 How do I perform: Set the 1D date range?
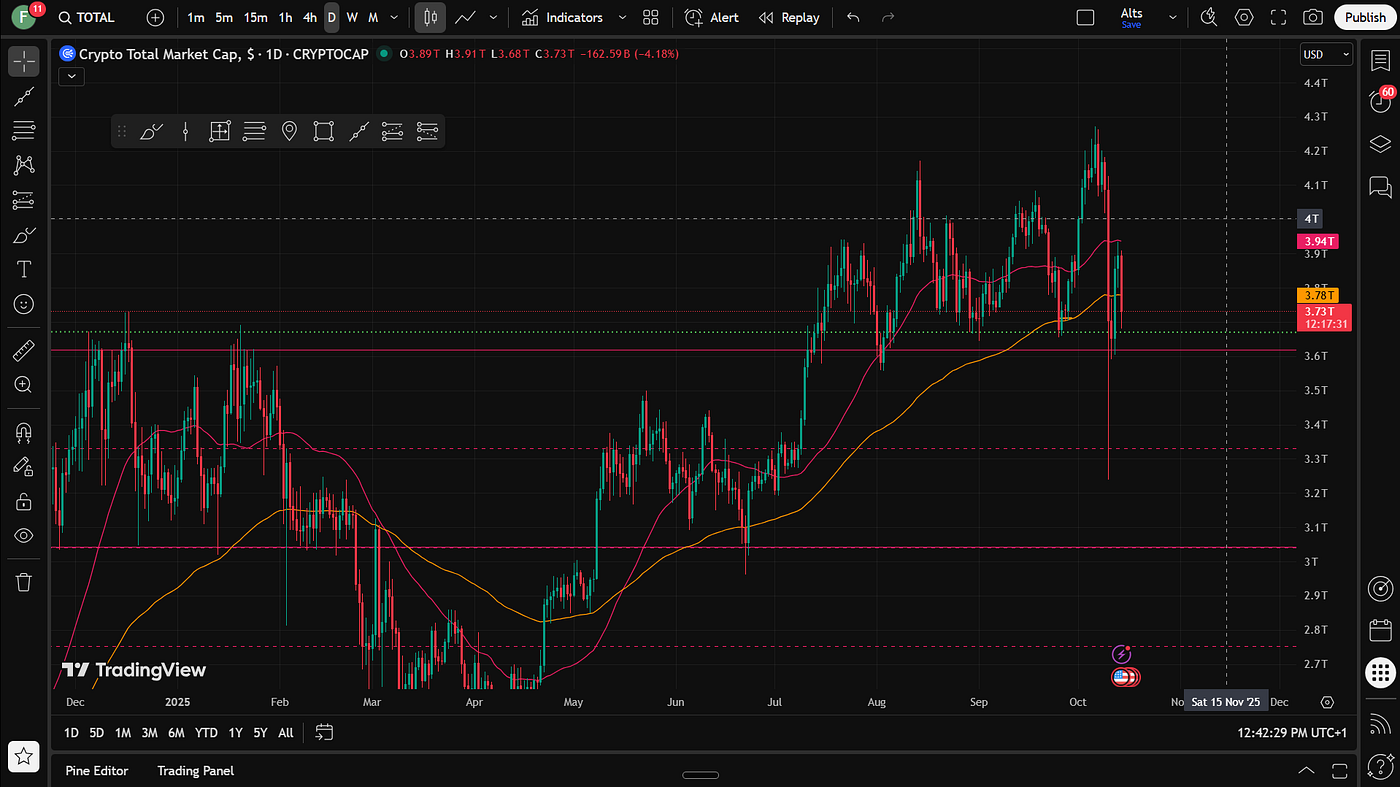(71, 733)
